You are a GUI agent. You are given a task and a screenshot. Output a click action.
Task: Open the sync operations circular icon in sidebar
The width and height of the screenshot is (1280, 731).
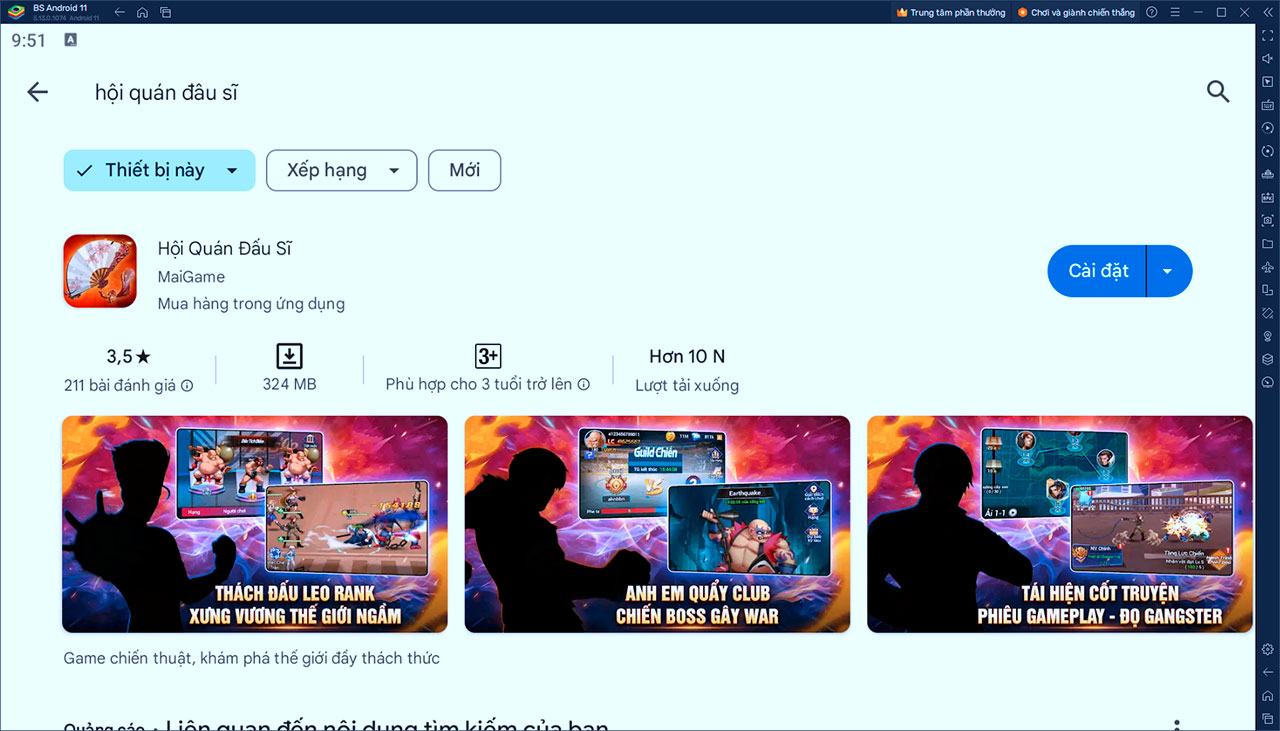[1267, 151]
